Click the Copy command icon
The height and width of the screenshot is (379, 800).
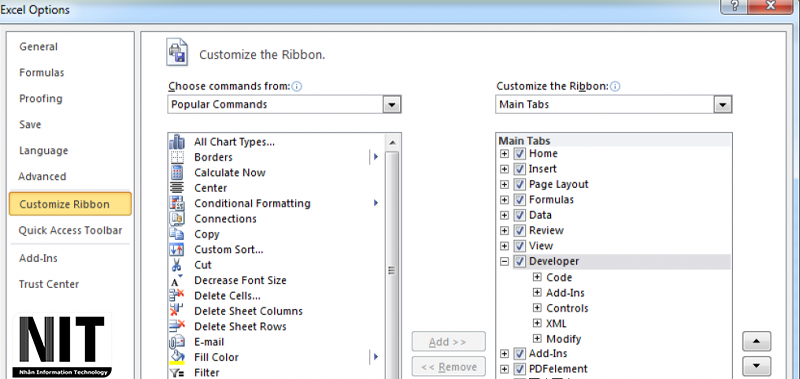point(177,234)
